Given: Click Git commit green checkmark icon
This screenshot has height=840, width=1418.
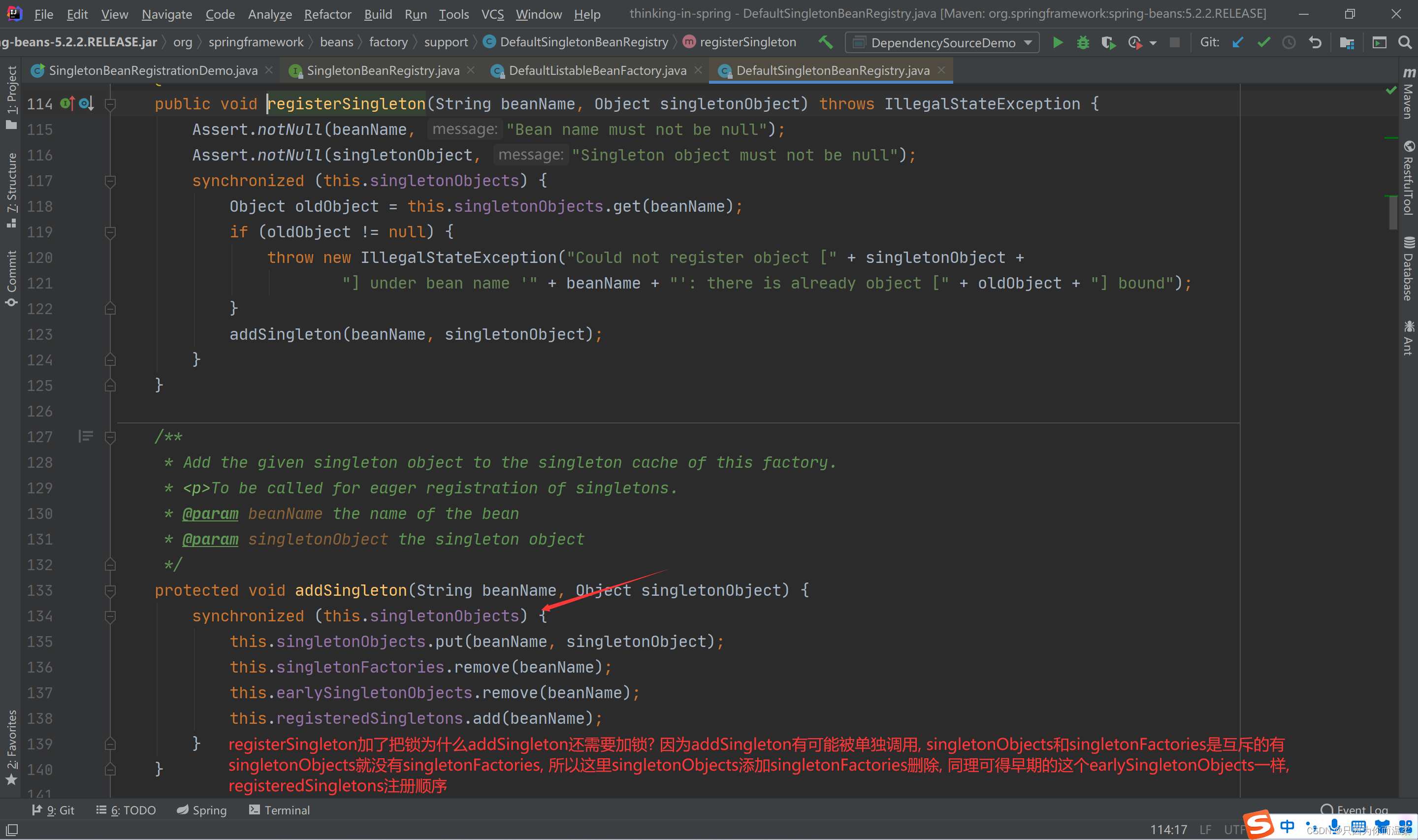Looking at the screenshot, I should click(x=1263, y=42).
